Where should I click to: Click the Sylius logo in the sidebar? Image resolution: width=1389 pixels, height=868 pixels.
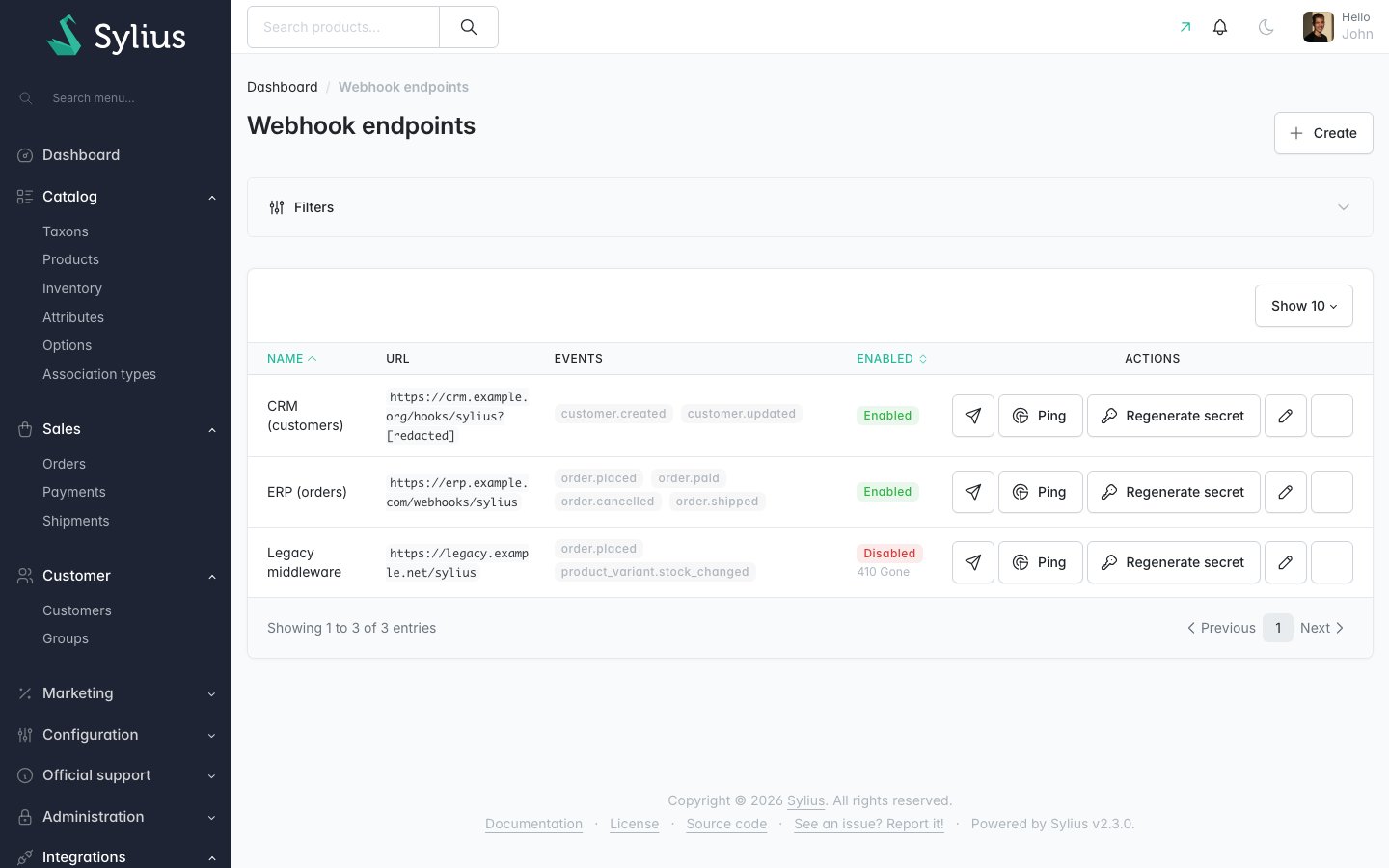tap(116, 36)
